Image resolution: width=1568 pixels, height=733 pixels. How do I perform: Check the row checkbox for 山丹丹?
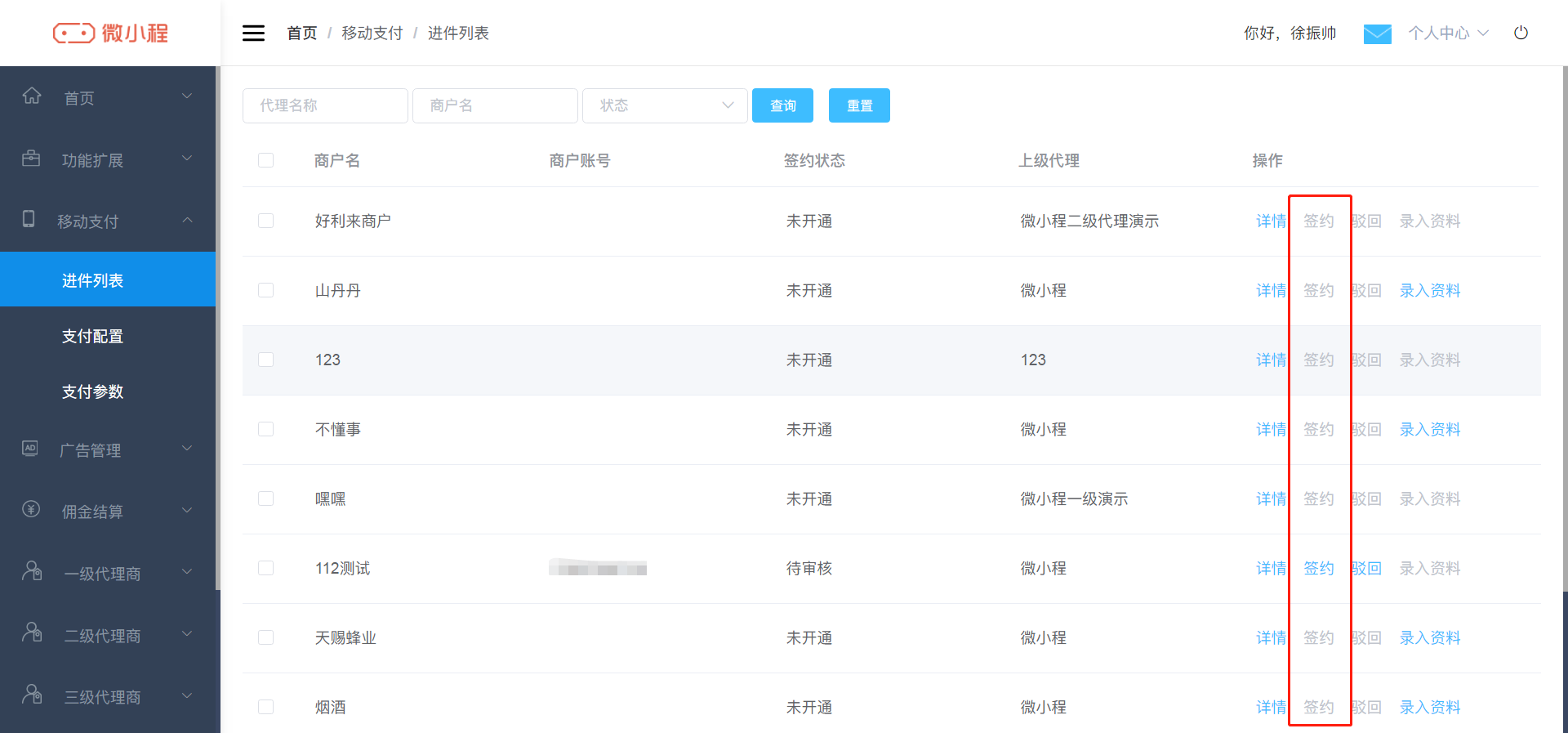[265, 290]
